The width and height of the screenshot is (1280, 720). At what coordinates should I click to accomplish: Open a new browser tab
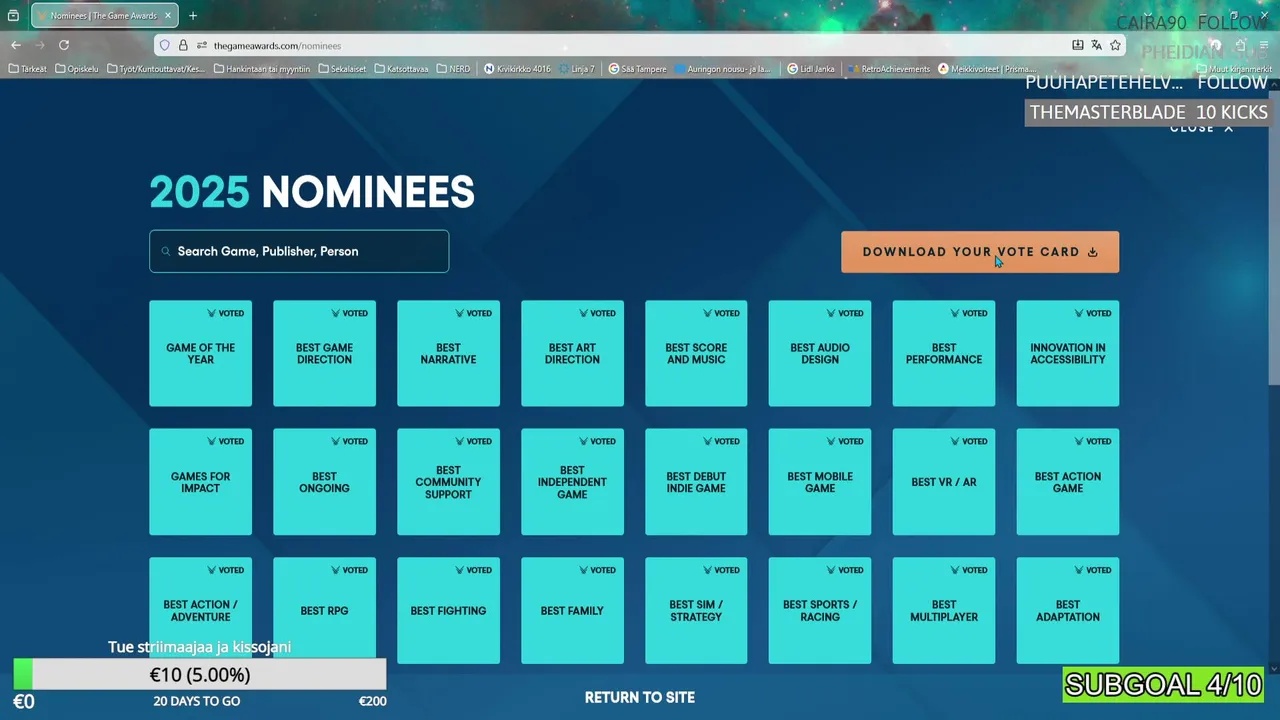coord(193,15)
